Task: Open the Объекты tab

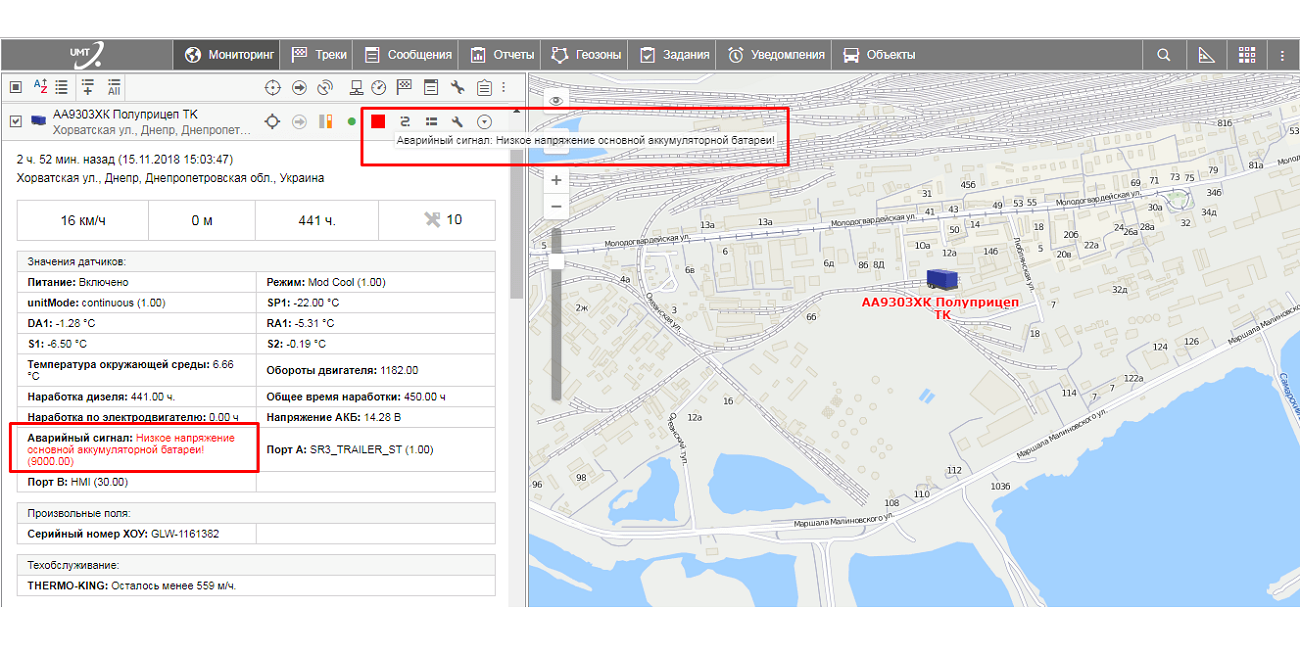Action: point(879,55)
